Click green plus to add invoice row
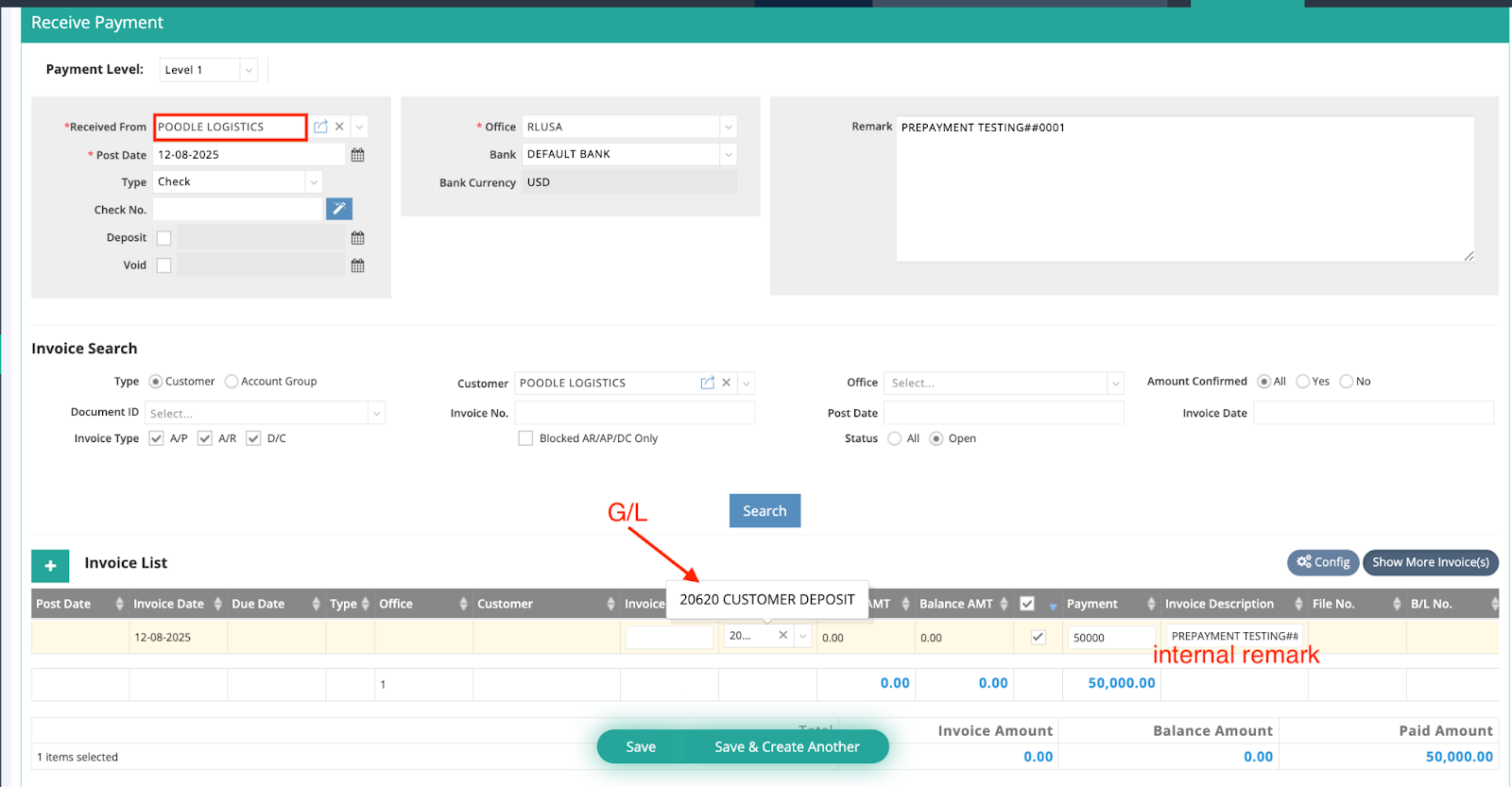The height and width of the screenshot is (787, 1512). coord(50,565)
